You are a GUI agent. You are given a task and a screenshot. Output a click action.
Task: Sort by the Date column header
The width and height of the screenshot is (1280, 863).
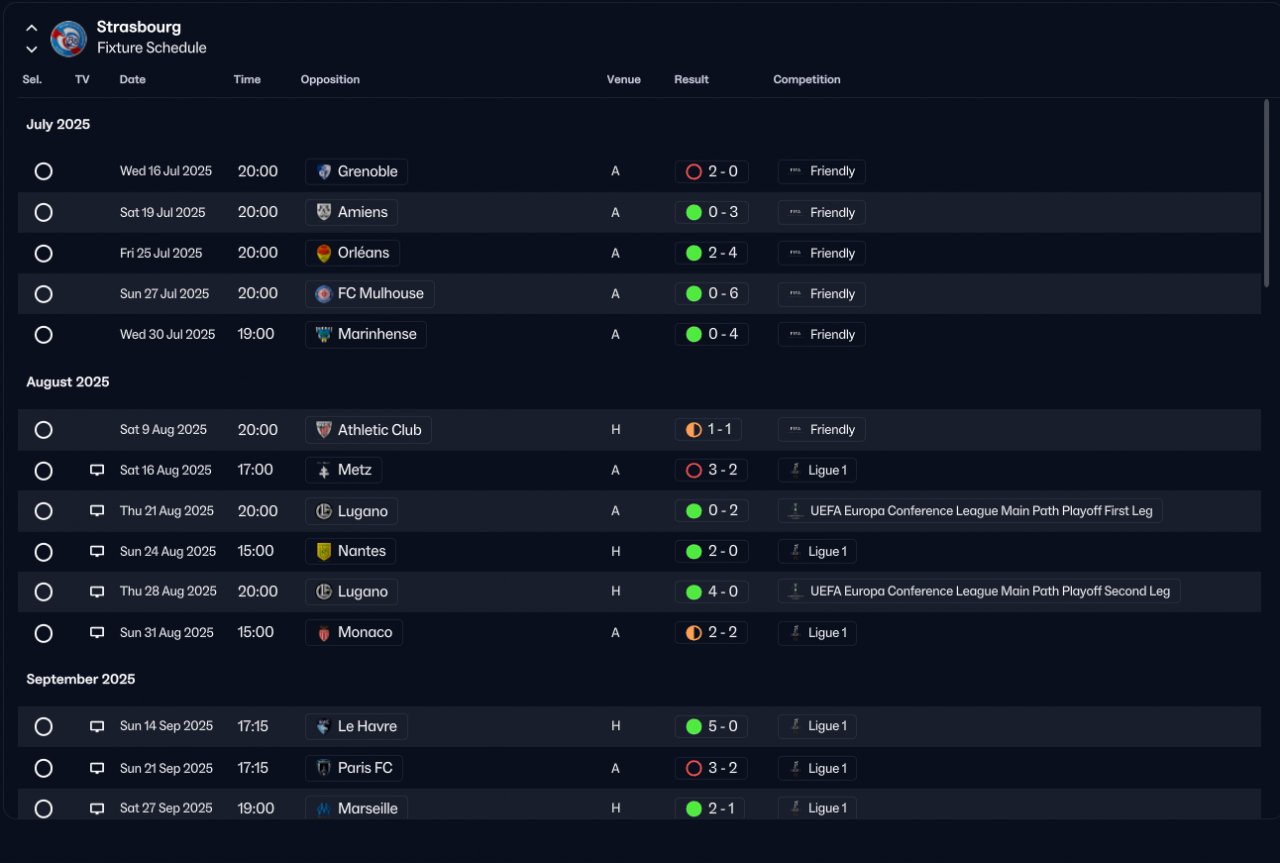coord(132,79)
